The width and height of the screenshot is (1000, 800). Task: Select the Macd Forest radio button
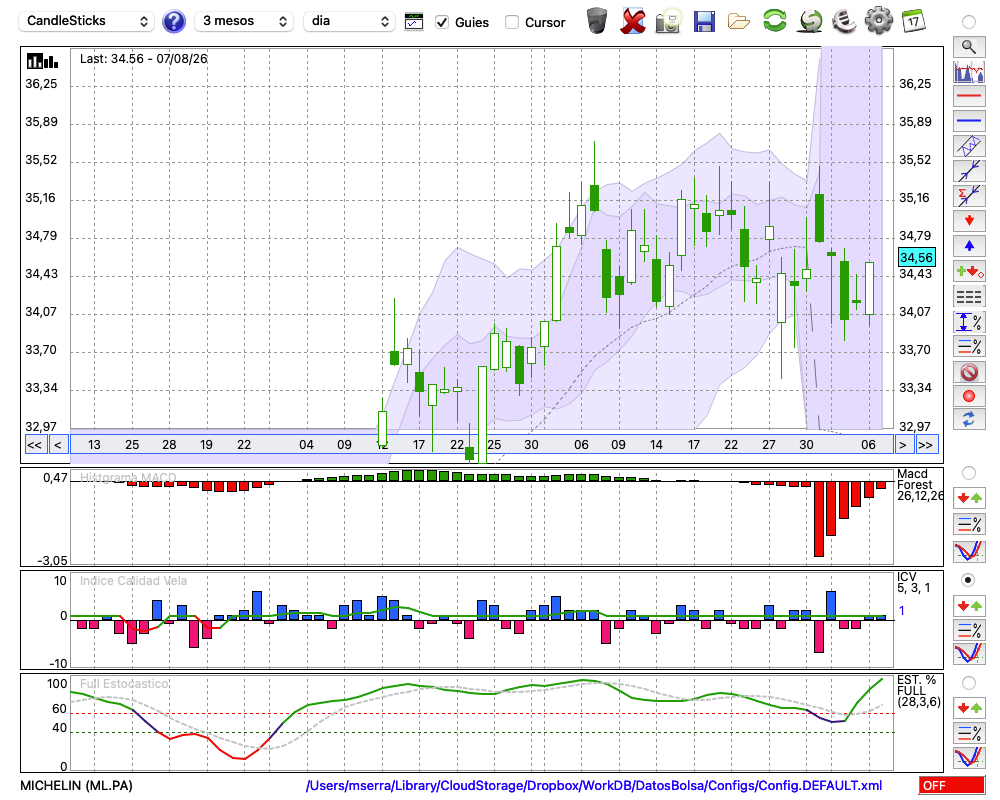[968, 473]
